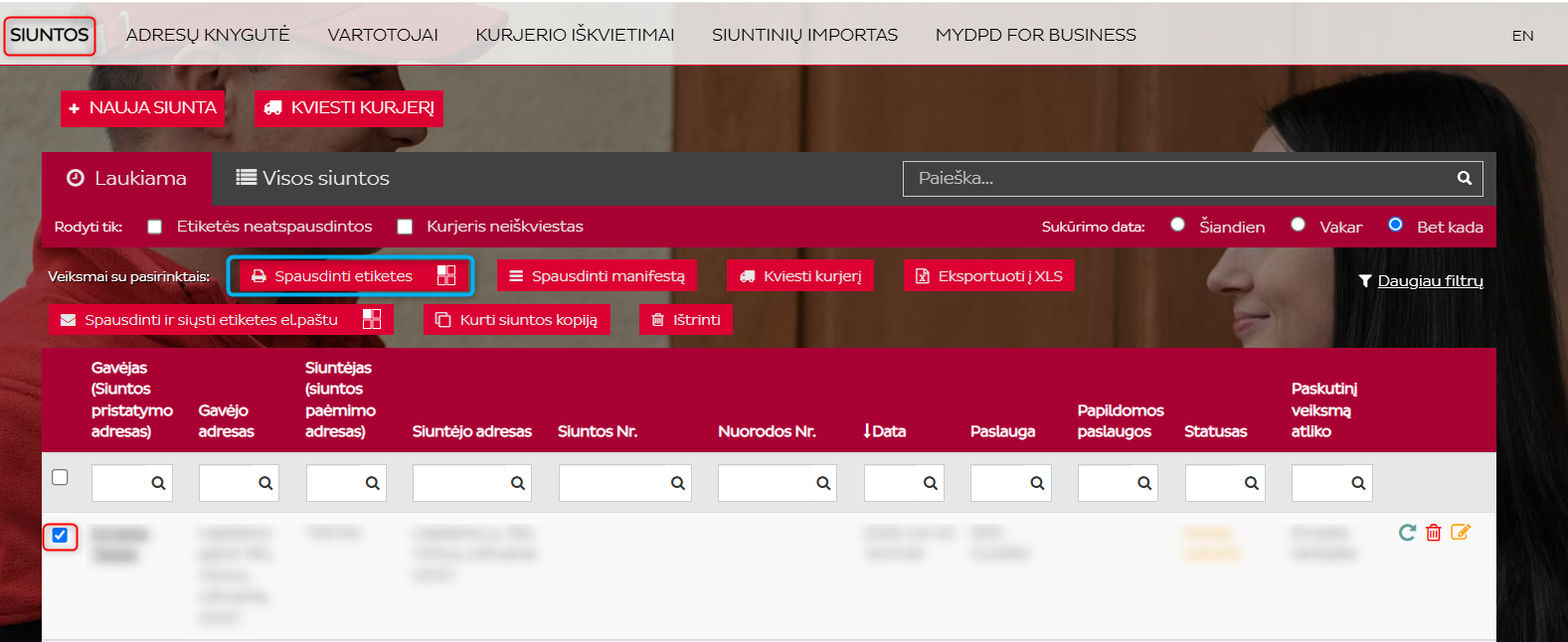Viewport: 1568px width, 642px height.
Task: Switch language to EN
Action: pyautogui.click(x=1522, y=36)
